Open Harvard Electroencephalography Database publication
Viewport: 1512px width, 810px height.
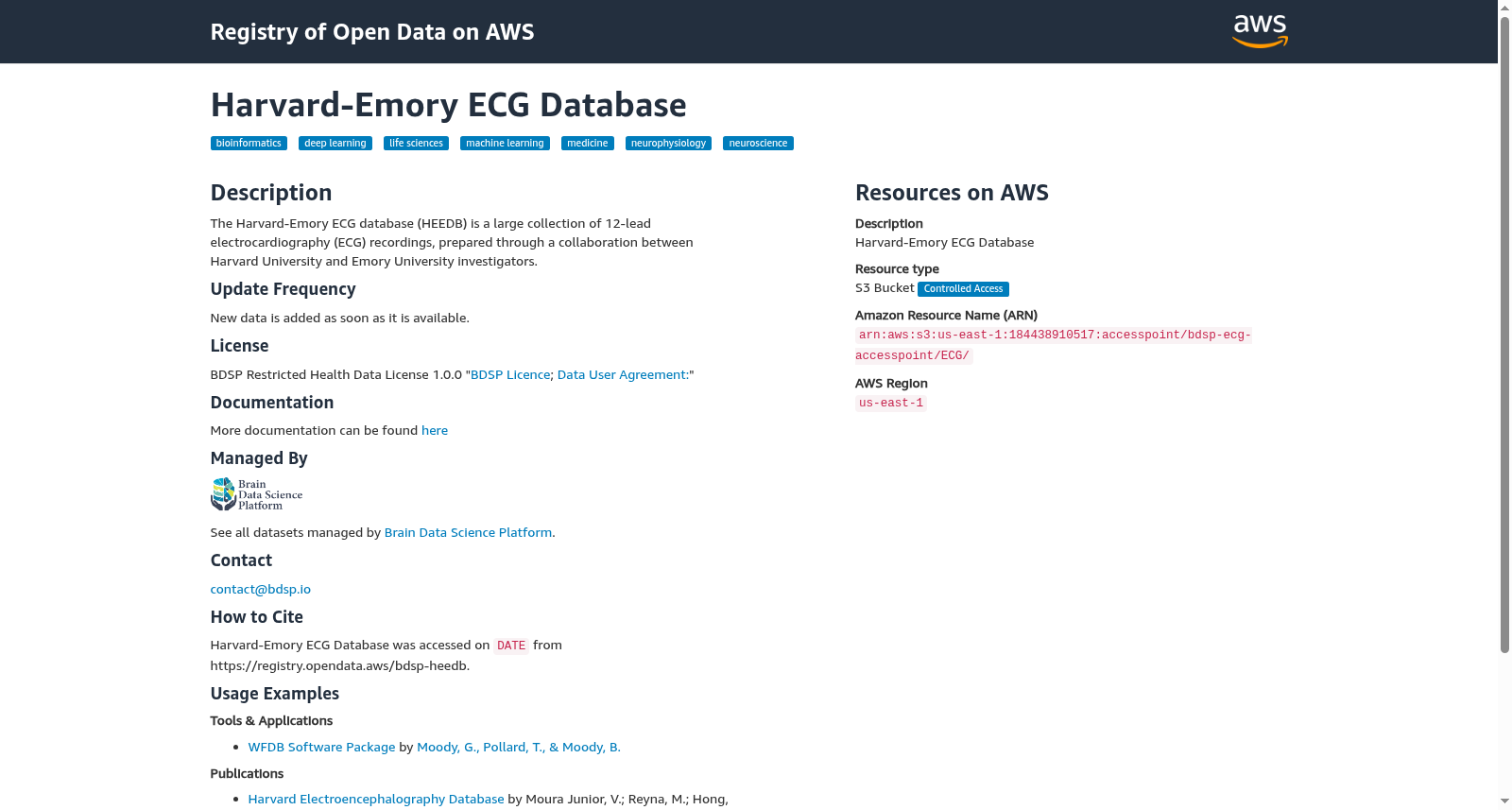tap(376, 800)
